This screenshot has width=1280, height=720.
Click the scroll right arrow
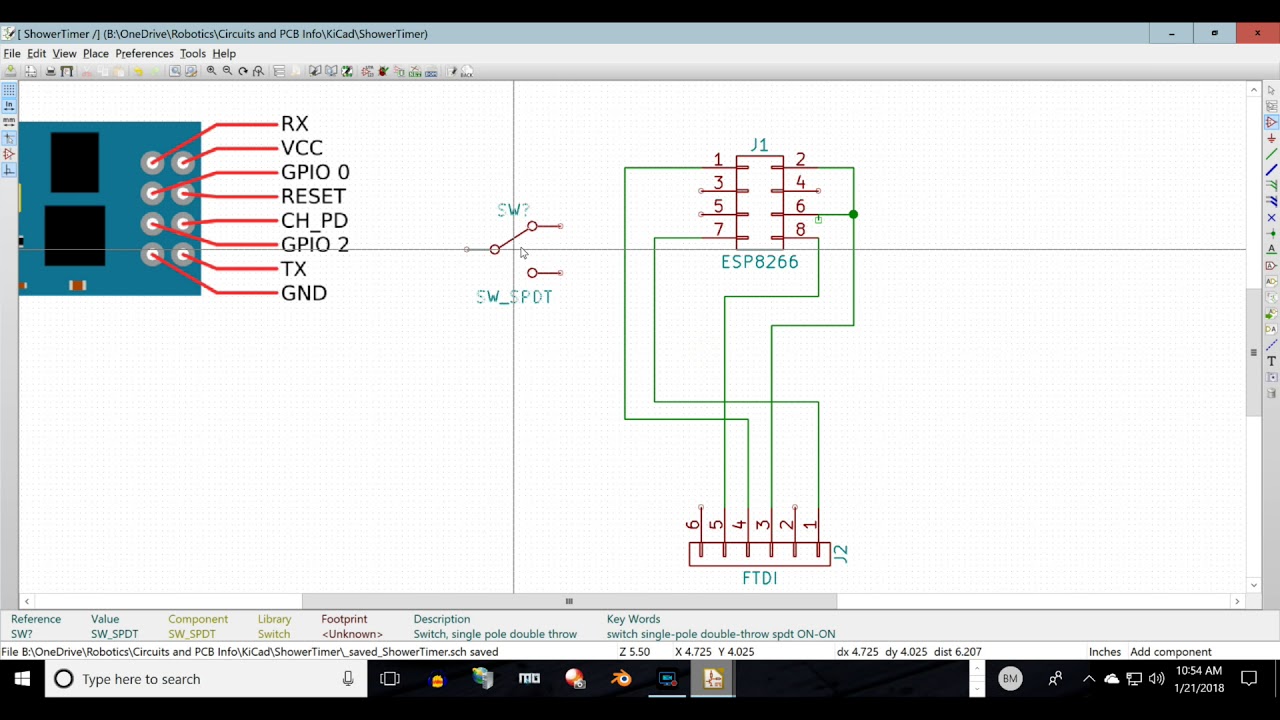(1237, 601)
